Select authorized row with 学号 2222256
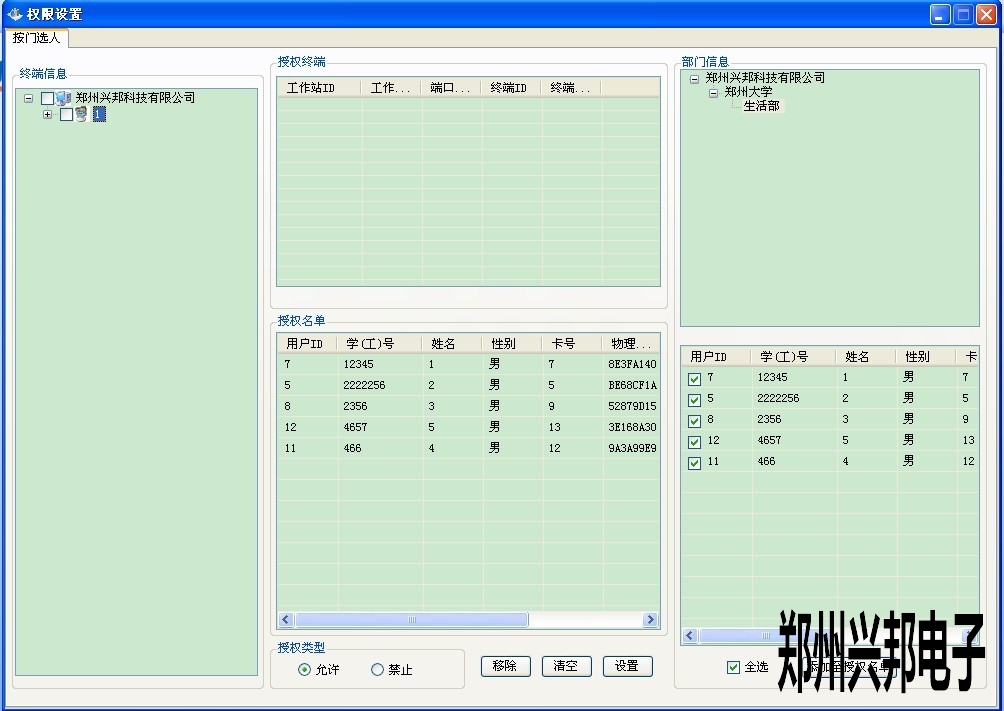Image resolution: width=1004 pixels, height=711 pixels. (x=469, y=385)
